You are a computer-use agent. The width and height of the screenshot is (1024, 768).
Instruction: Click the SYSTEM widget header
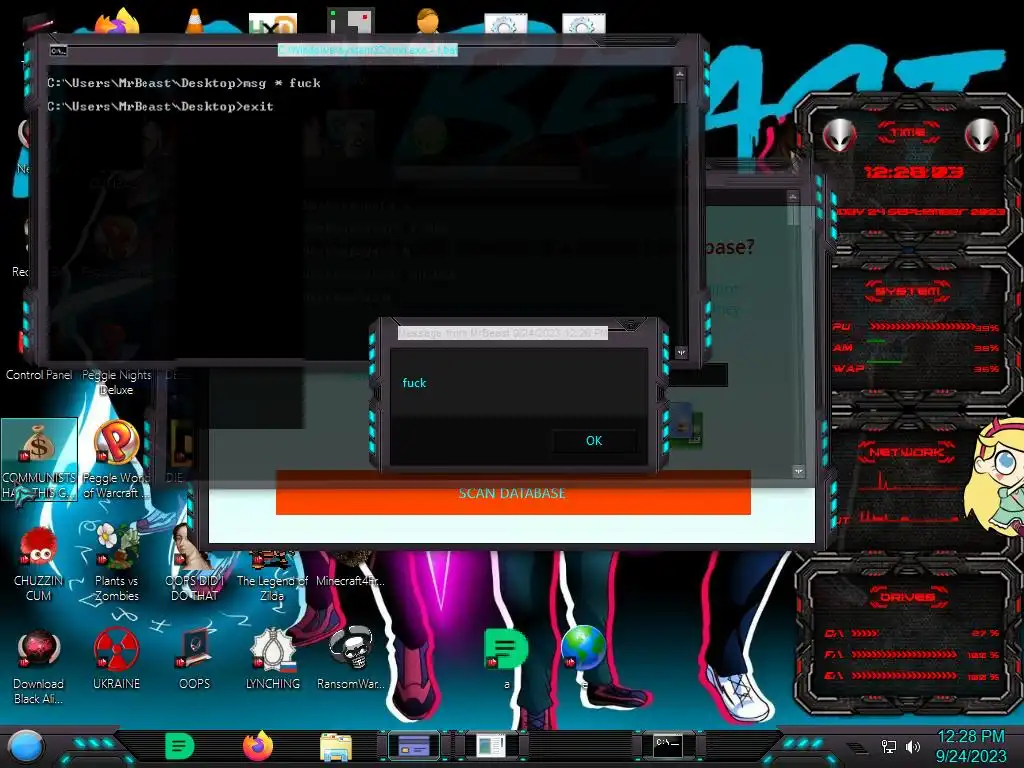(x=908, y=291)
